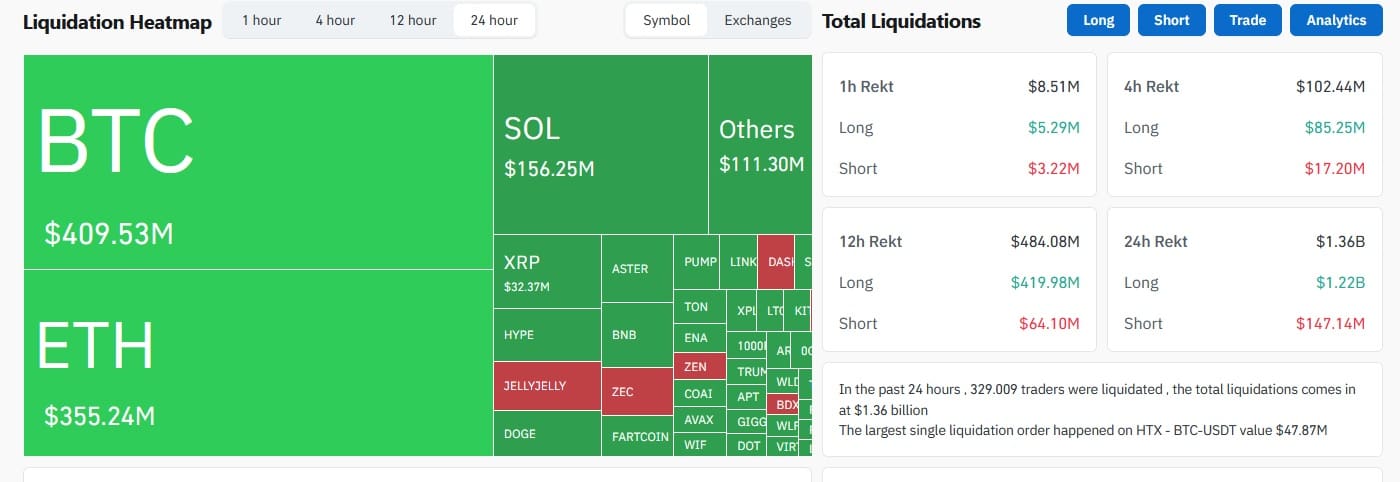The height and width of the screenshot is (482, 1400).
Task: Select the red ZEC tile
Action: [636, 391]
